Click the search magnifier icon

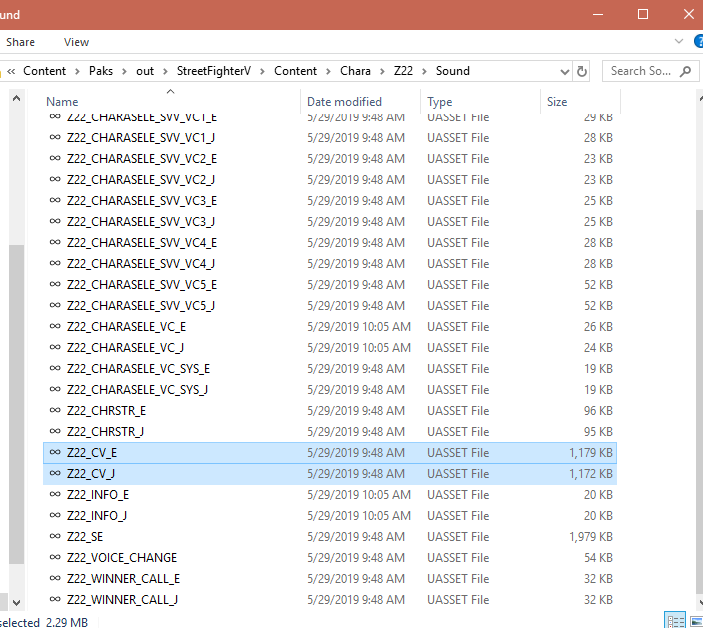[685, 71]
